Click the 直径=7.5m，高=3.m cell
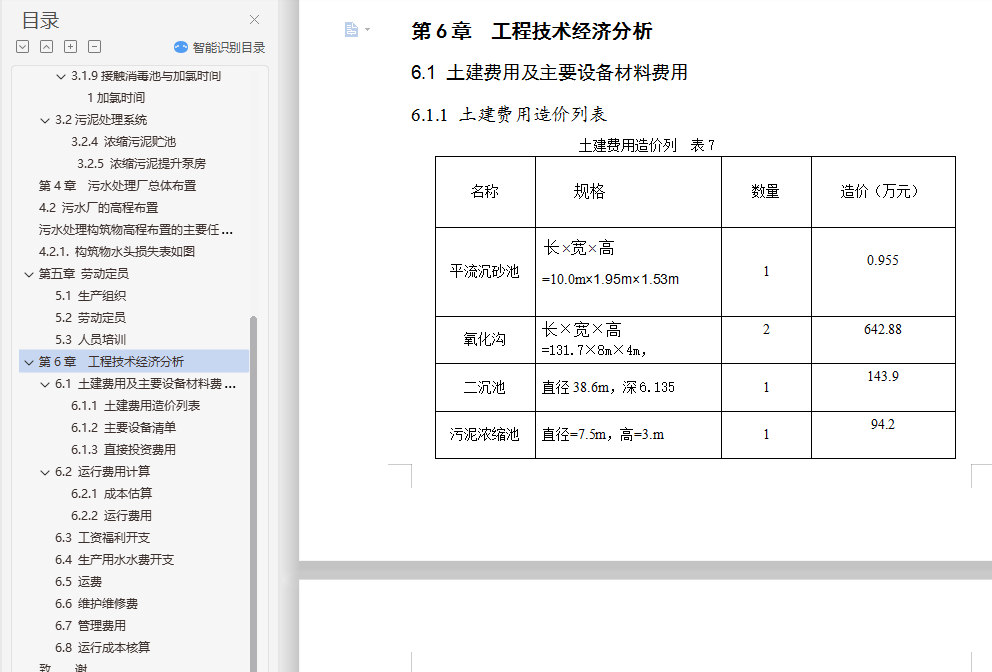 coord(628,435)
